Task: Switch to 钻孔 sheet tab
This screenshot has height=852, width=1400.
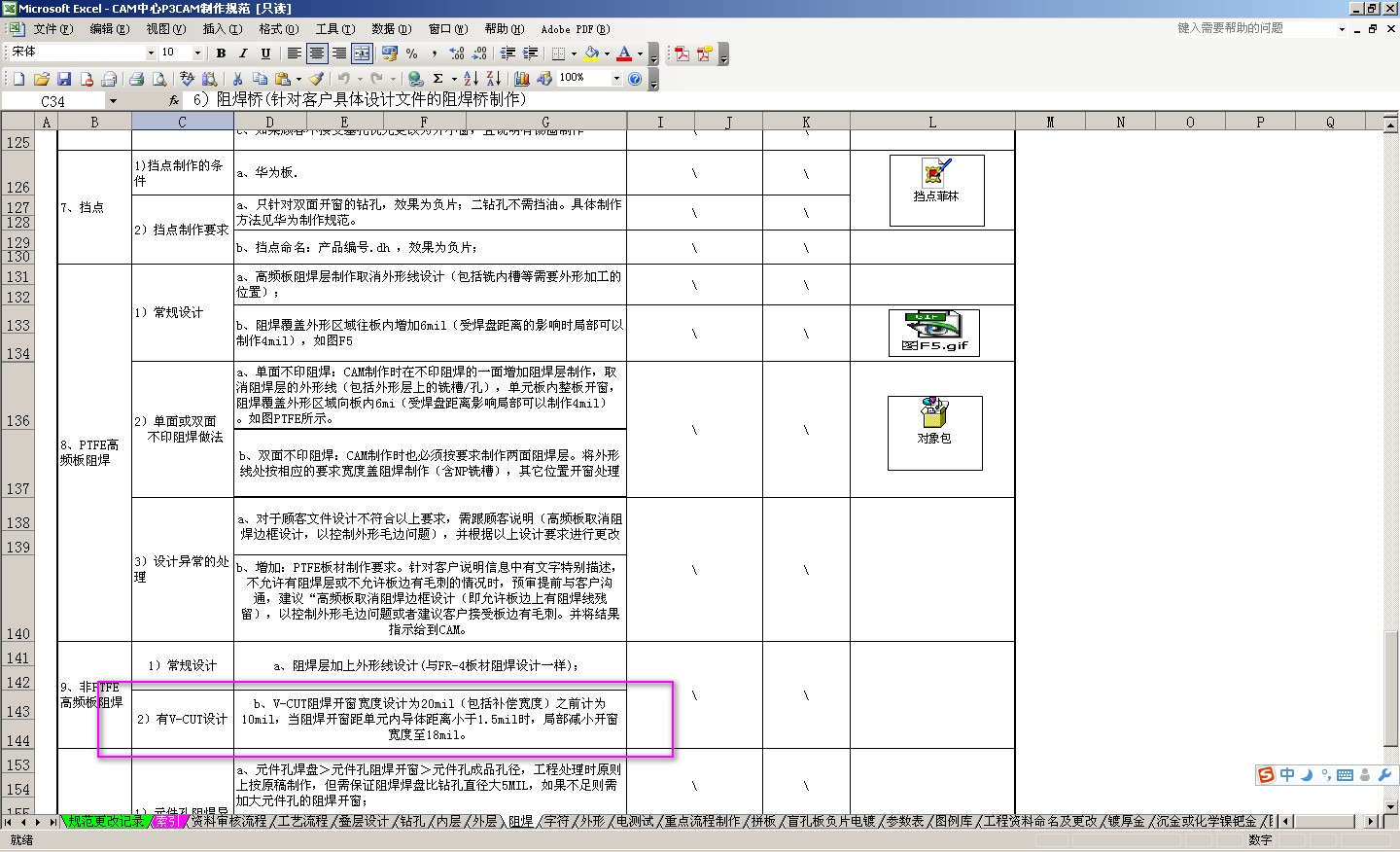Action: [x=412, y=822]
